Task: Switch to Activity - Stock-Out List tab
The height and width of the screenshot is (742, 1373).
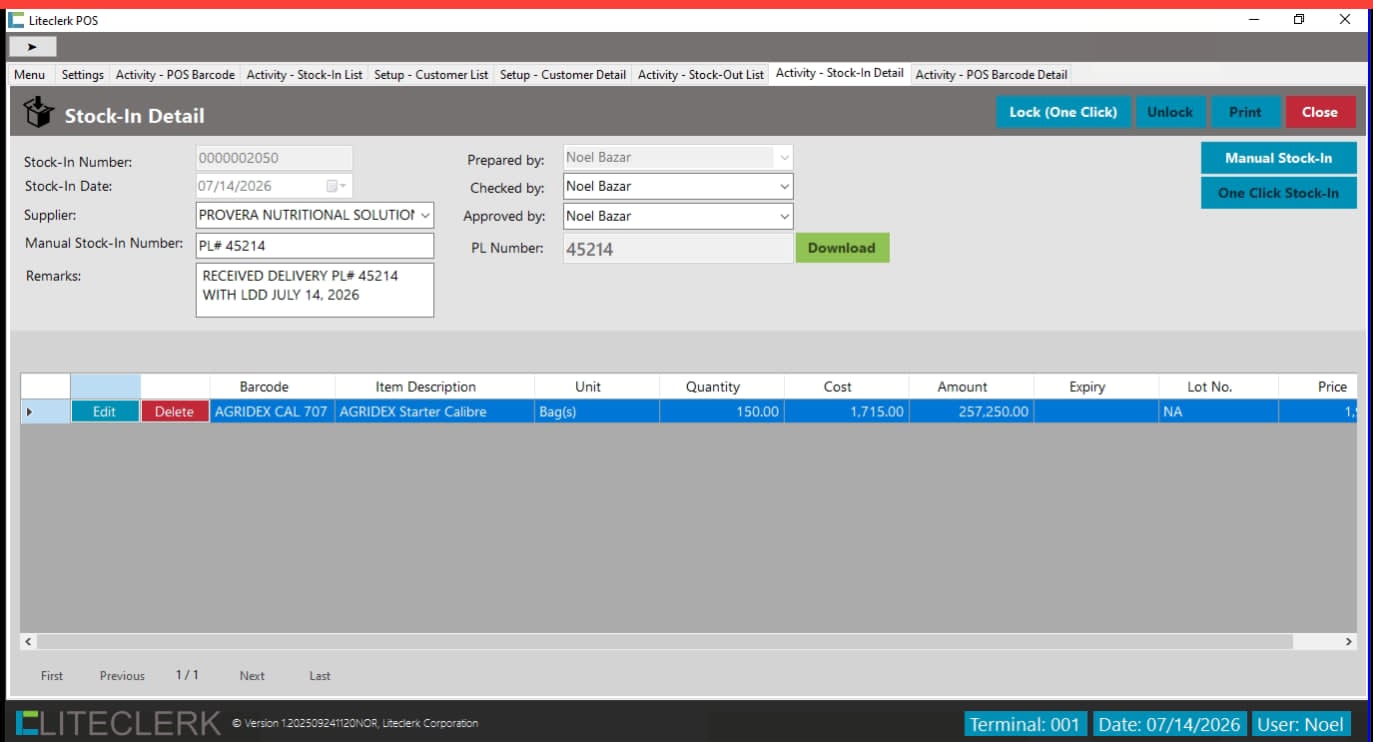Action: [x=701, y=75]
